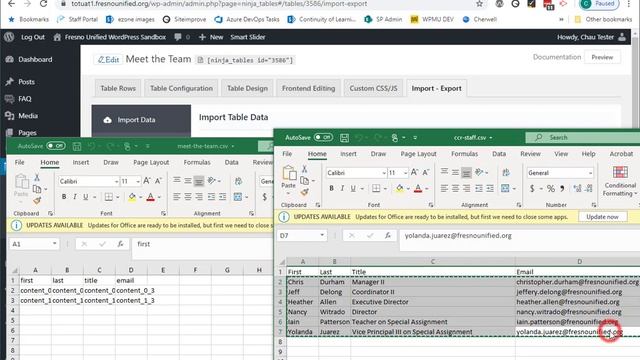Viewport: 640px width, 360px height.
Task: Open Formulas tab in ccr-staff.csv window
Action: pyautogui.click(x=464, y=154)
